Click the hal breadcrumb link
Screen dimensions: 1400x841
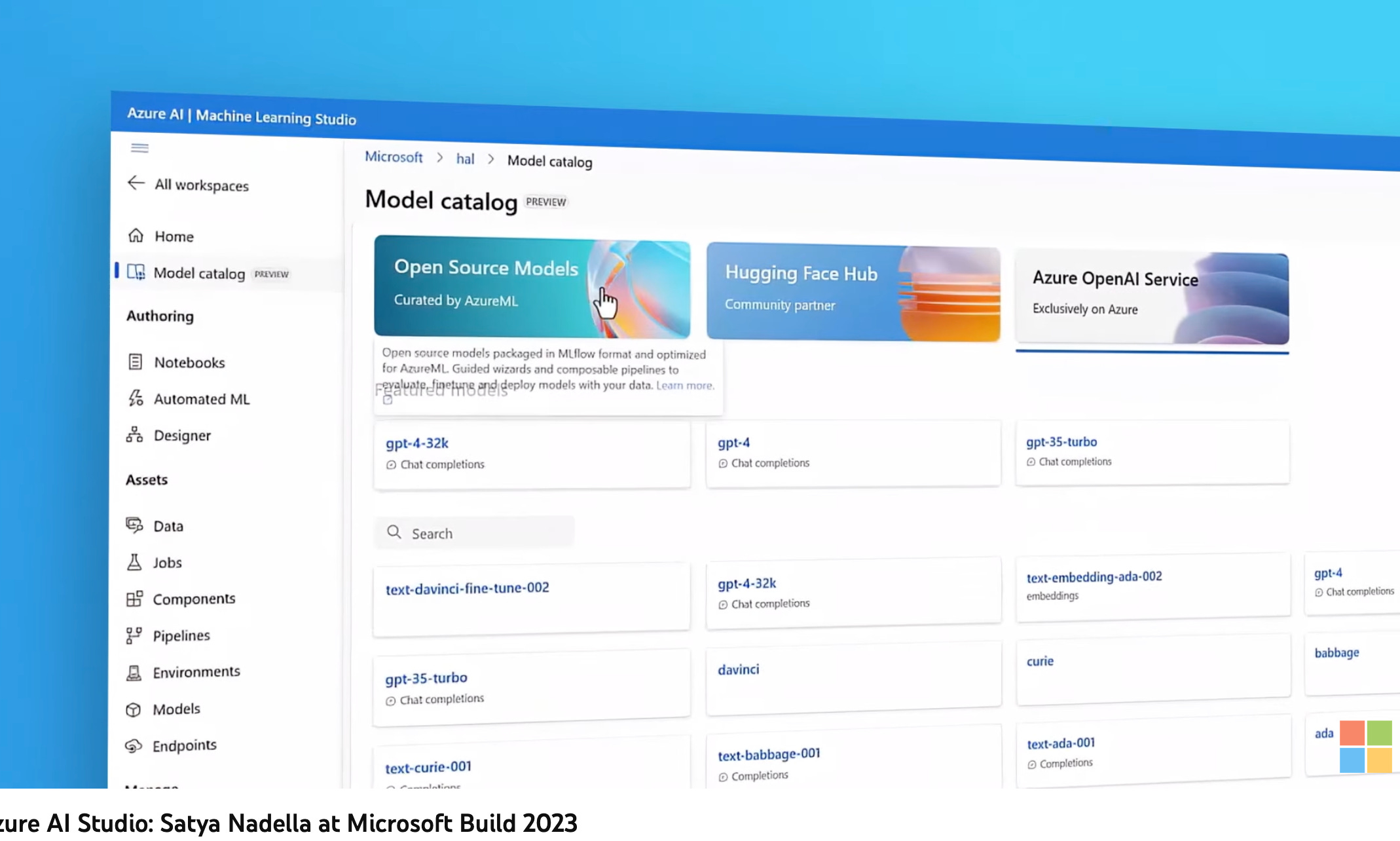click(465, 159)
